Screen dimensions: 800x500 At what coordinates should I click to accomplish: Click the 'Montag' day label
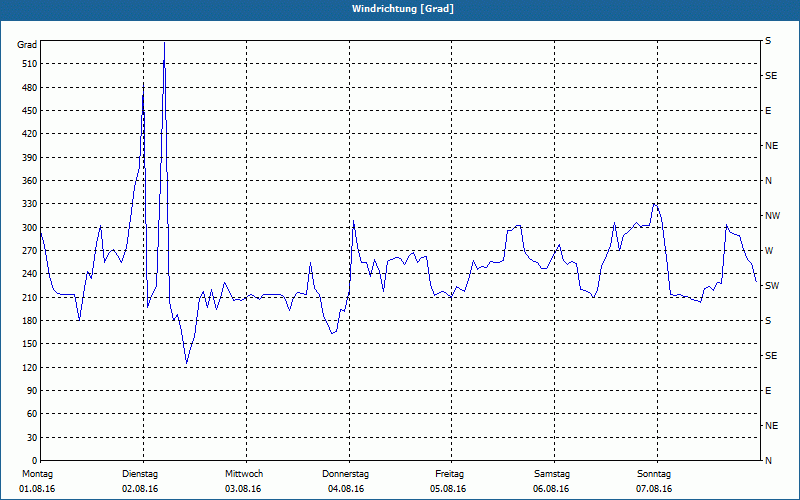coord(37,474)
